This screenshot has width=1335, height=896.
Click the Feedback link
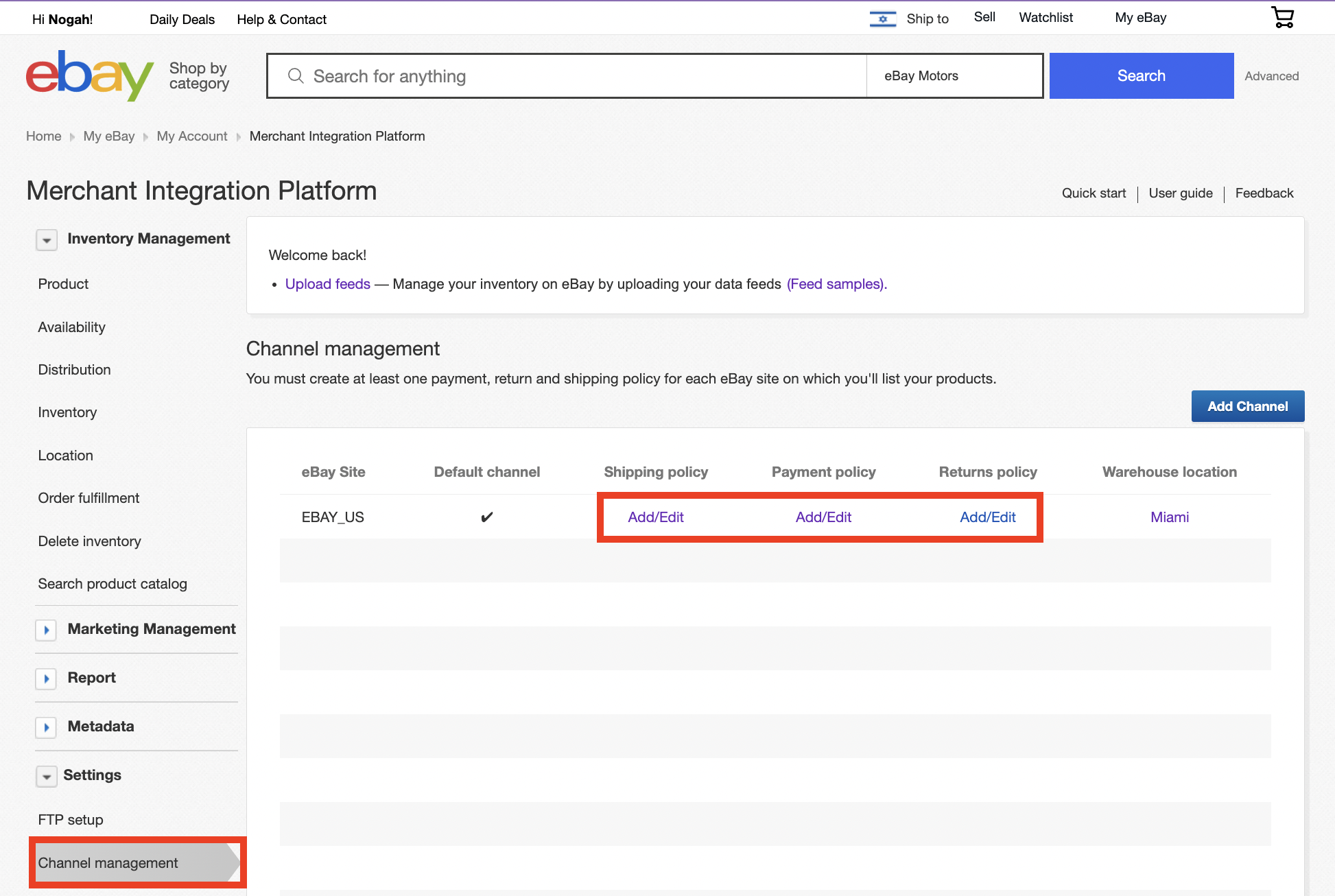[x=1264, y=193]
